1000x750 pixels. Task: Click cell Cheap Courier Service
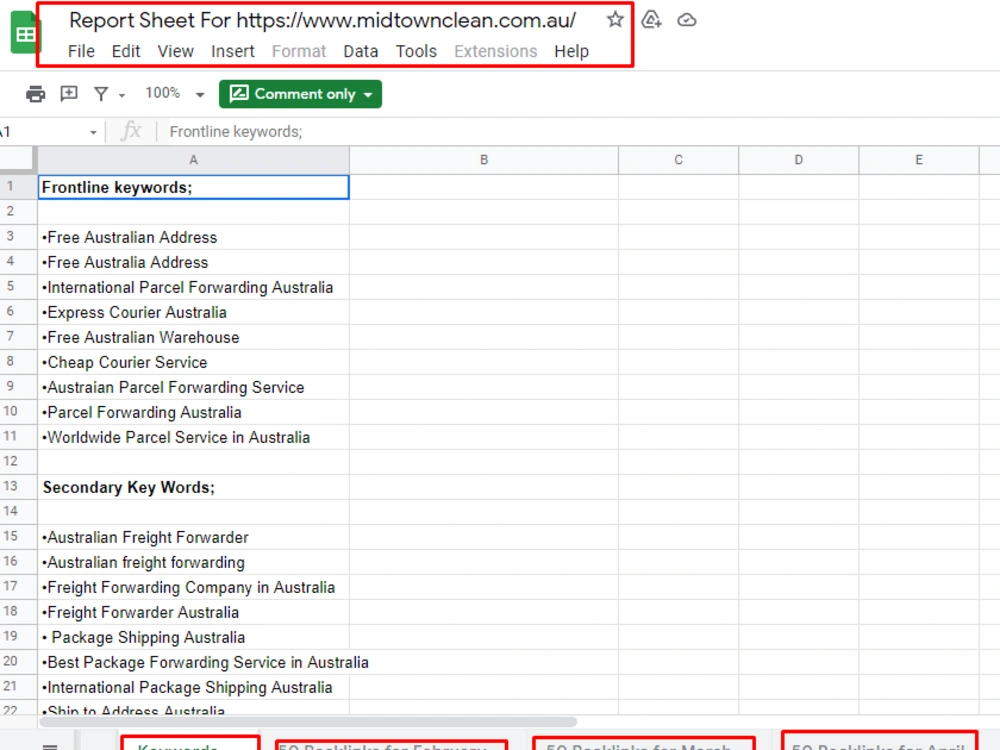click(x=193, y=362)
